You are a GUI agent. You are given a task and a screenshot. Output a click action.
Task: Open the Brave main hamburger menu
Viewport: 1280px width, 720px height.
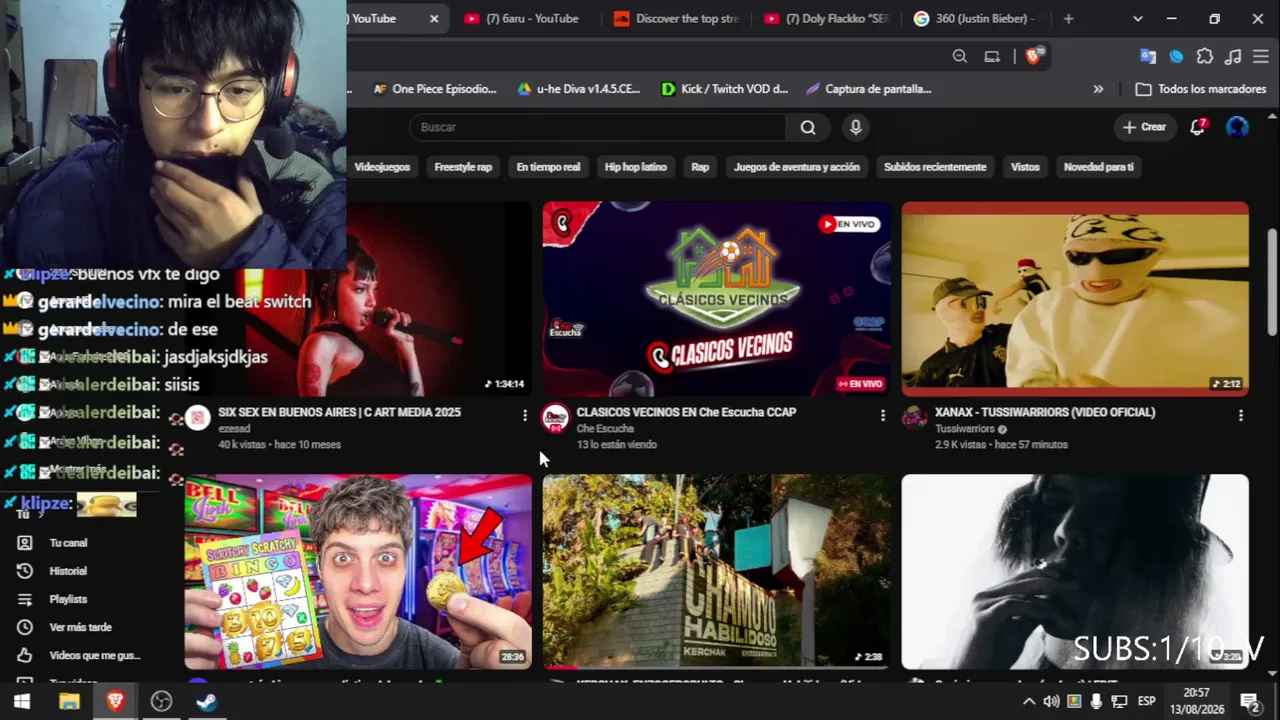click(x=1260, y=56)
